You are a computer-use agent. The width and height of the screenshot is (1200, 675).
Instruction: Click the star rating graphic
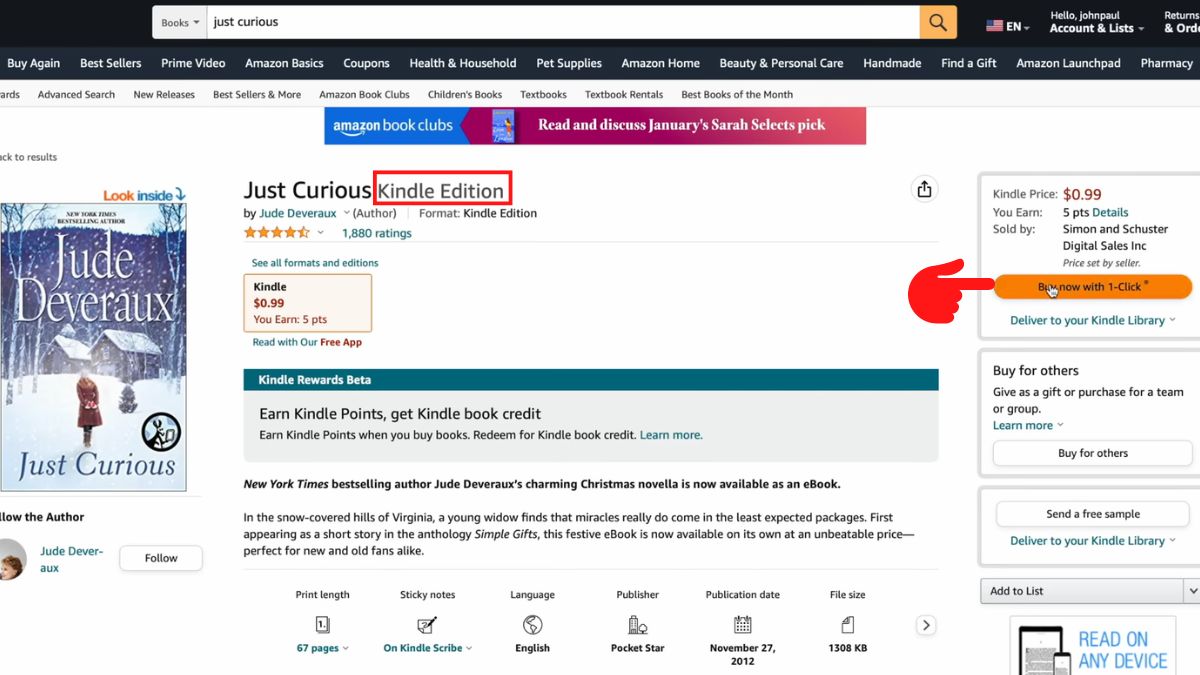[277, 233]
